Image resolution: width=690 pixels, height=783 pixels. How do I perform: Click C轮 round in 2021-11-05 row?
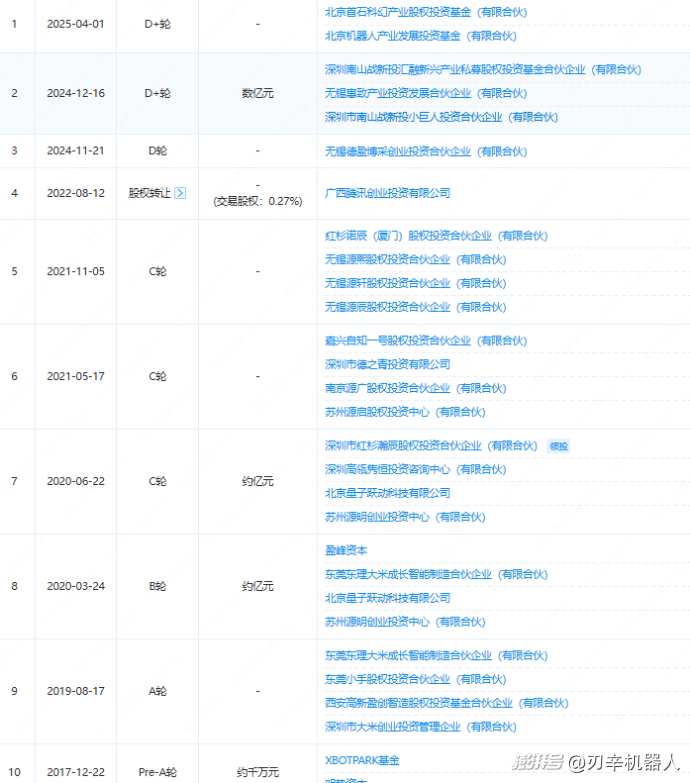coord(157,272)
